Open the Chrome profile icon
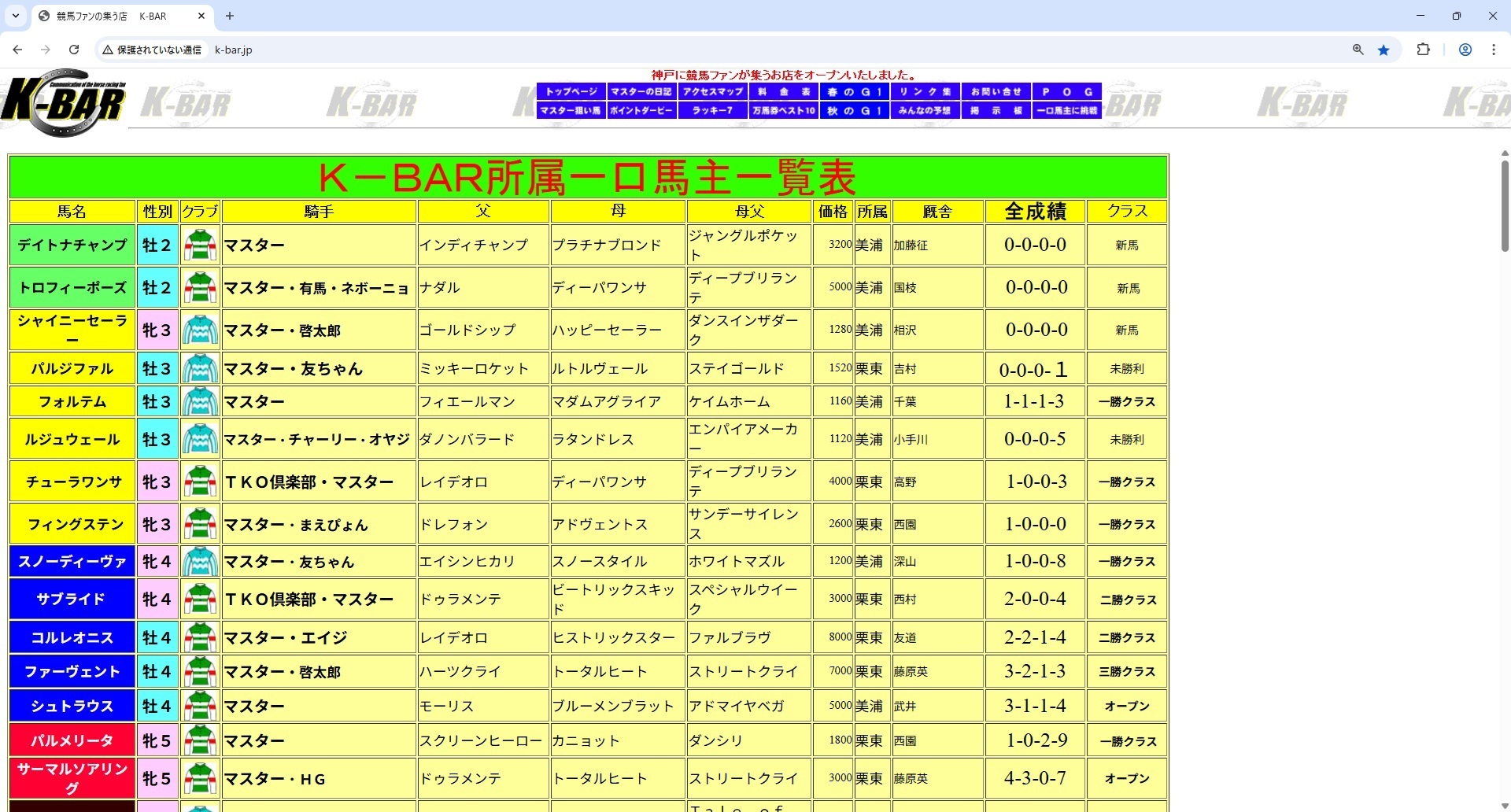Screen dimensions: 1511x812 click(x=1465, y=50)
